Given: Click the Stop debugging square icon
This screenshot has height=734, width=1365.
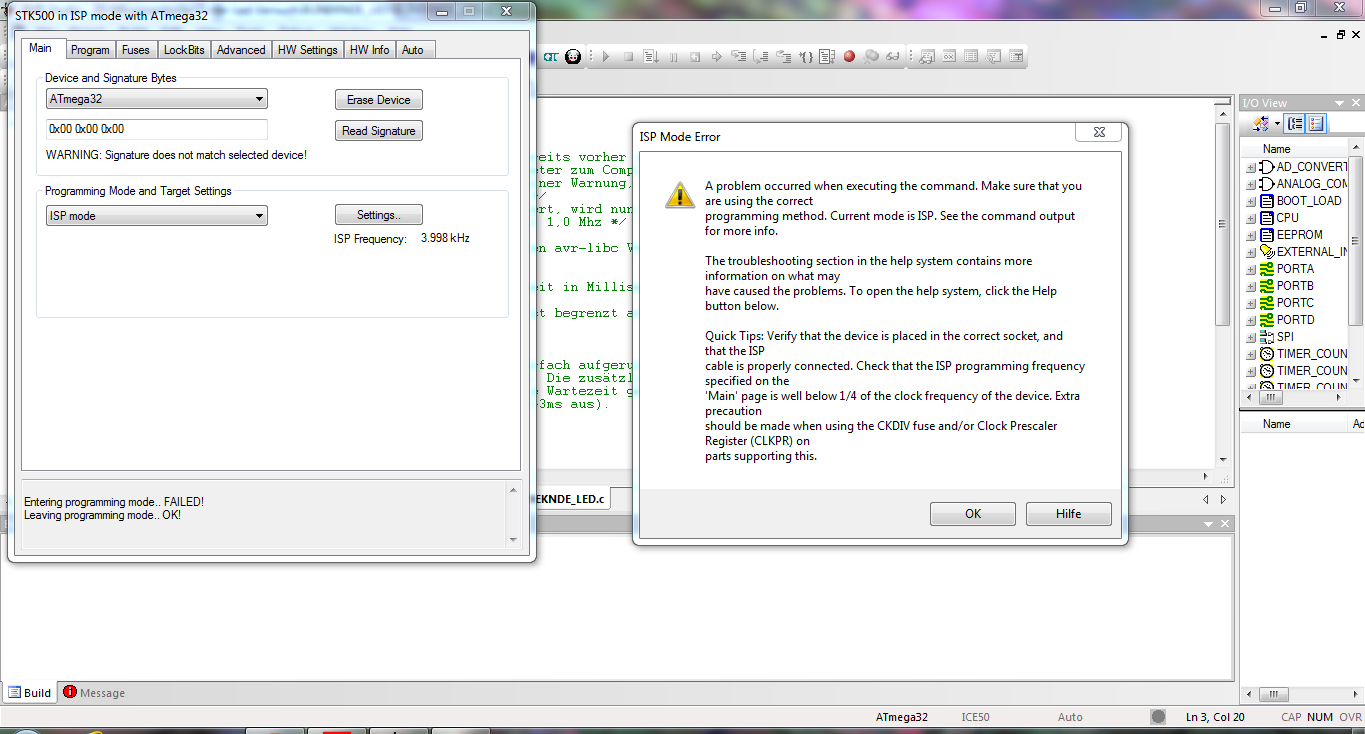Looking at the screenshot, I should point(629,57).
